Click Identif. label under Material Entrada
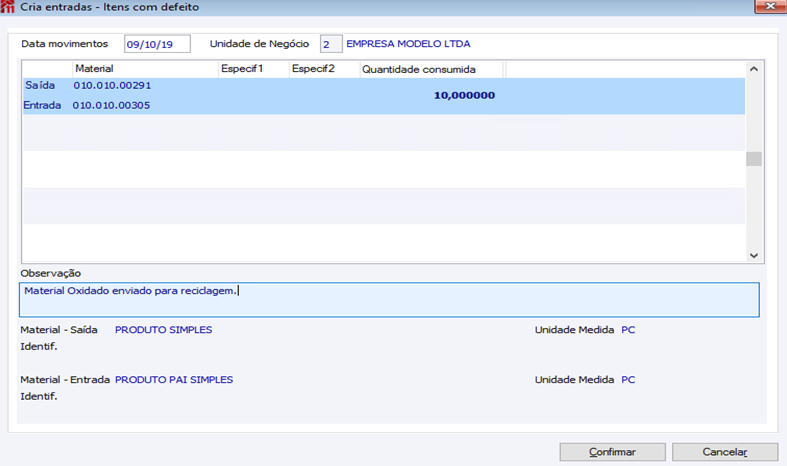787x466 pixels. [x=39, y=396]
